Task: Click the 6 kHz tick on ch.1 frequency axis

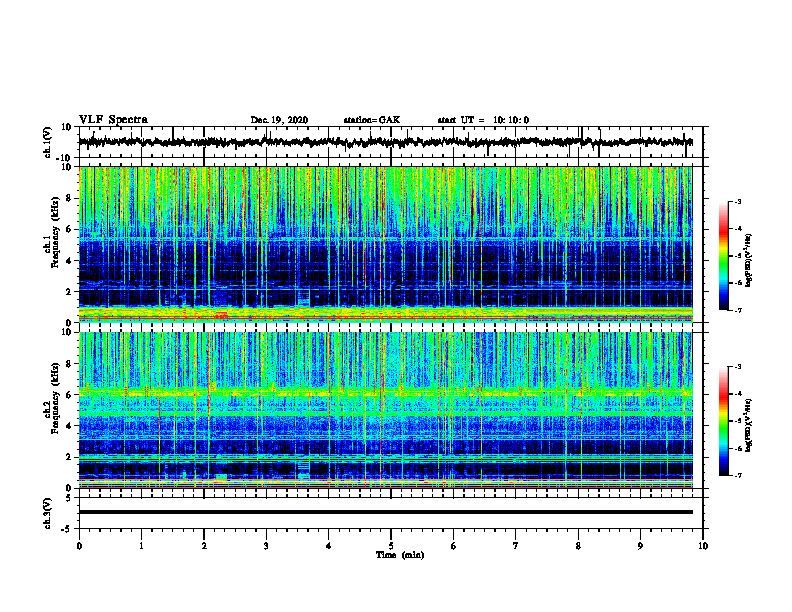Action: click(69, 229)
